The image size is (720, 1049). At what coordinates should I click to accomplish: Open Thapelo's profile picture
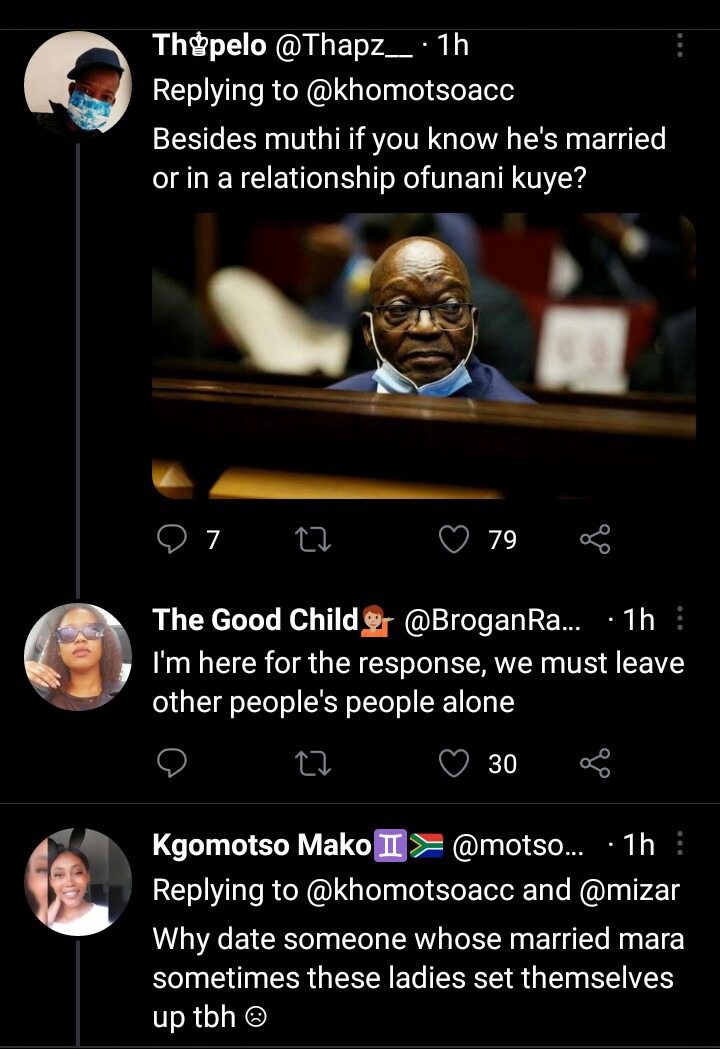(x=78, y=84)
